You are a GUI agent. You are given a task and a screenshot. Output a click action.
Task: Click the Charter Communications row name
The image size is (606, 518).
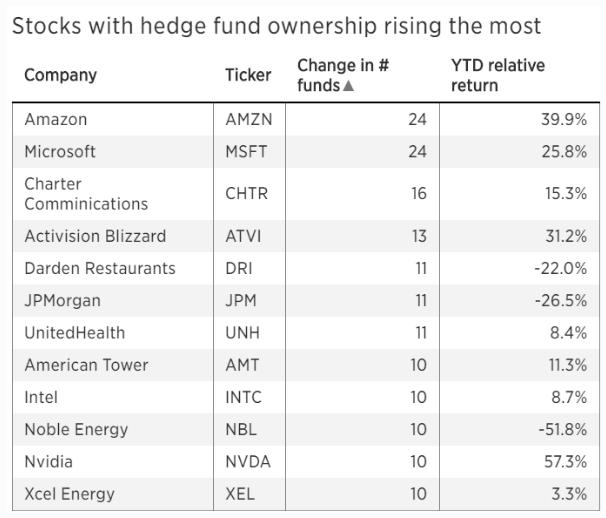pyautogui.click(x=85, y=194)
